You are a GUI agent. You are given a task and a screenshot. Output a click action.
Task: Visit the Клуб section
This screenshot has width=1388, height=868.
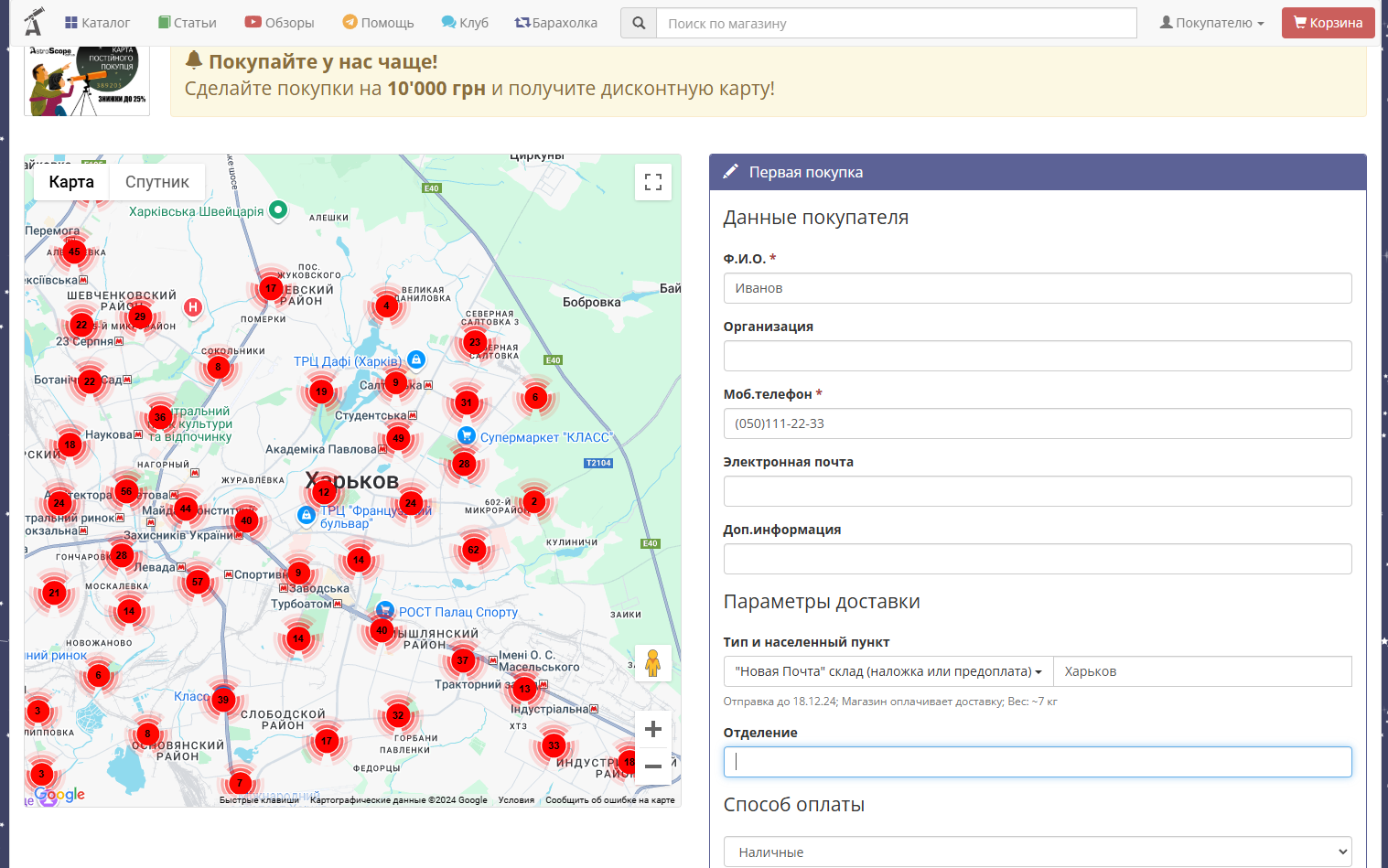465,23
